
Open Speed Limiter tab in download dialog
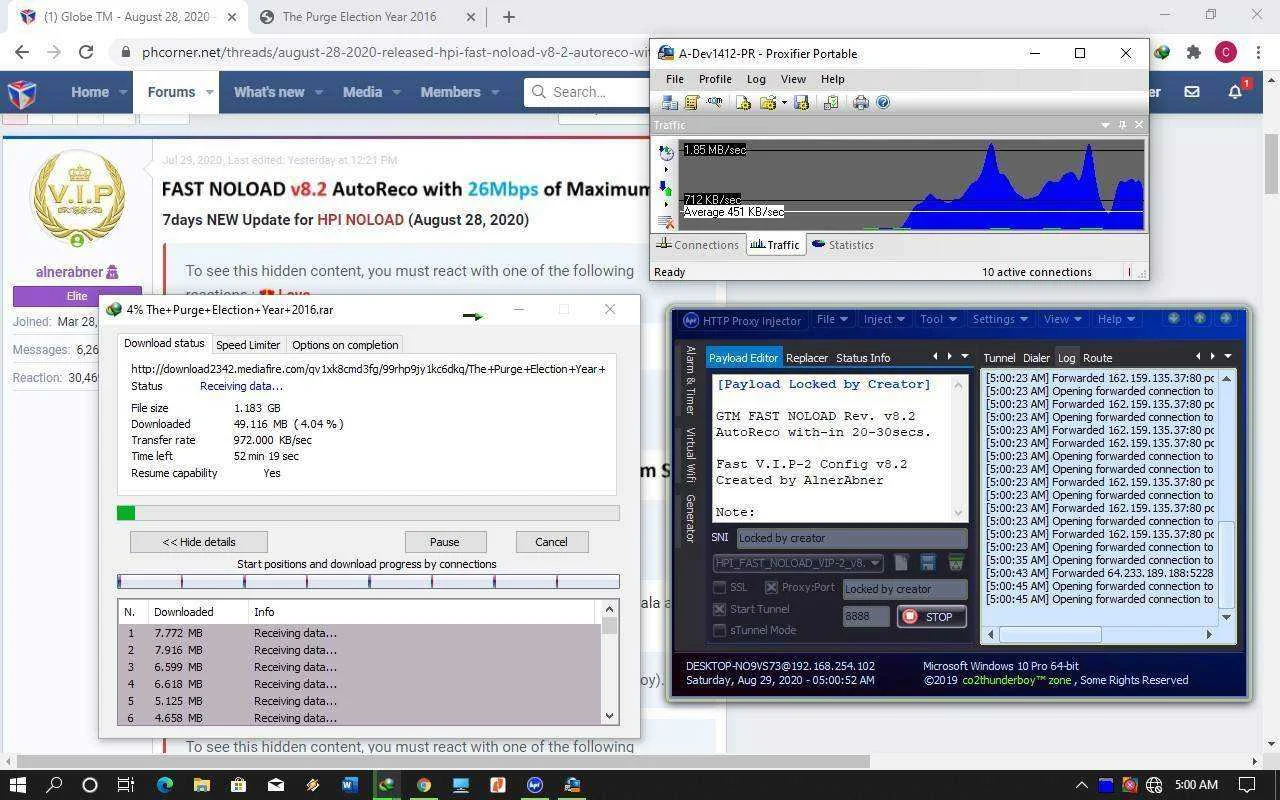[248, 344]
